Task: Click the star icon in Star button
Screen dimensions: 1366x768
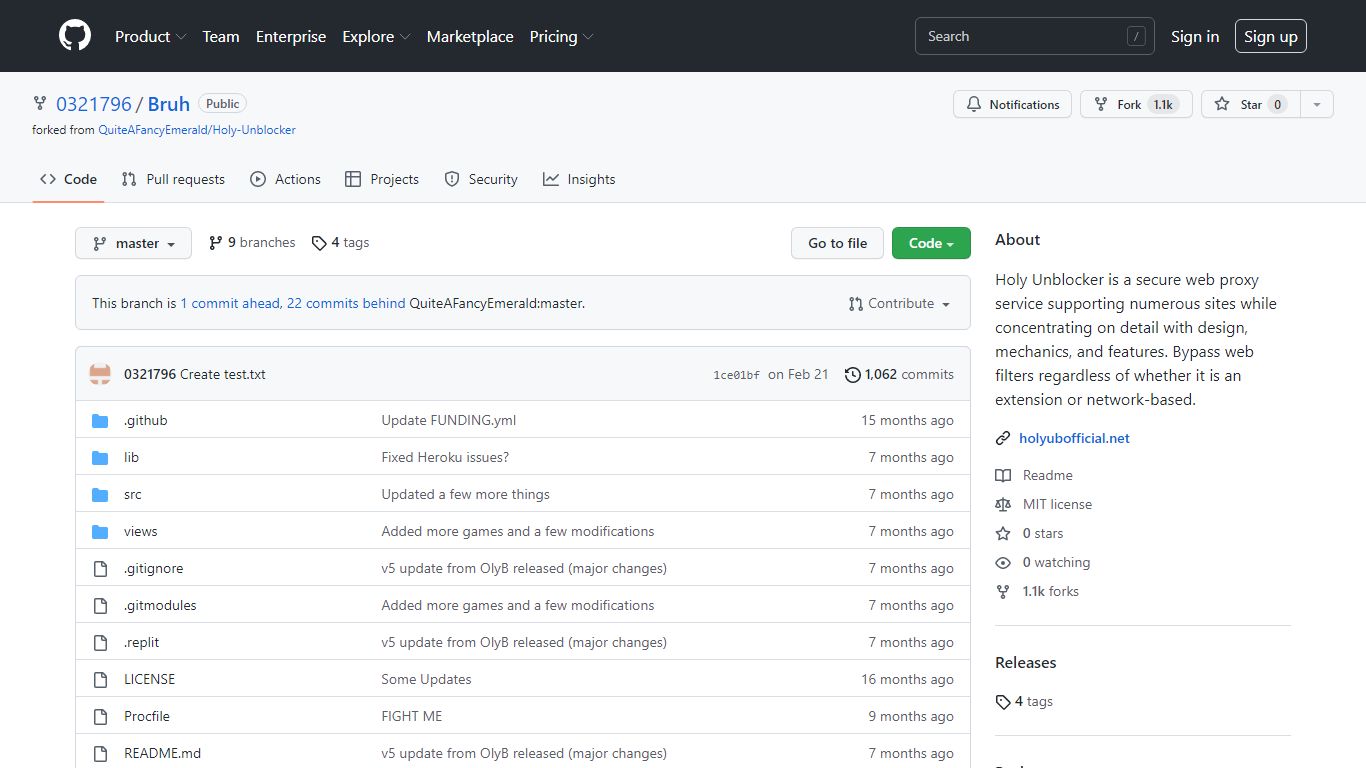Action: [x=1222, y=104]
